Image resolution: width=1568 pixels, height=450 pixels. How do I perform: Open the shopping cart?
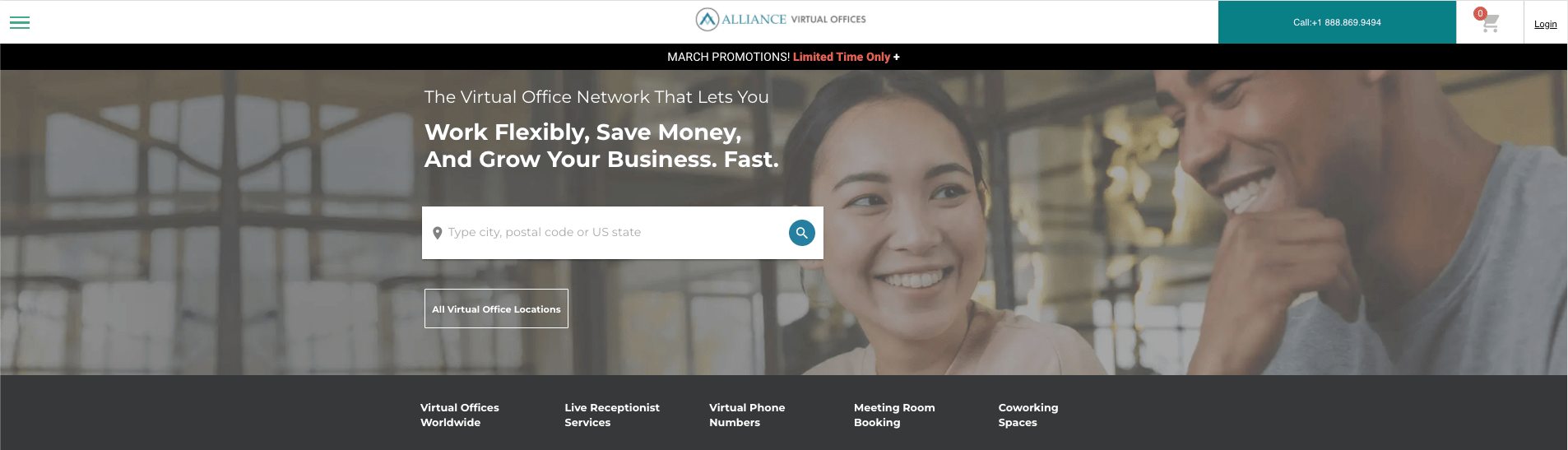click(1491, 24)
